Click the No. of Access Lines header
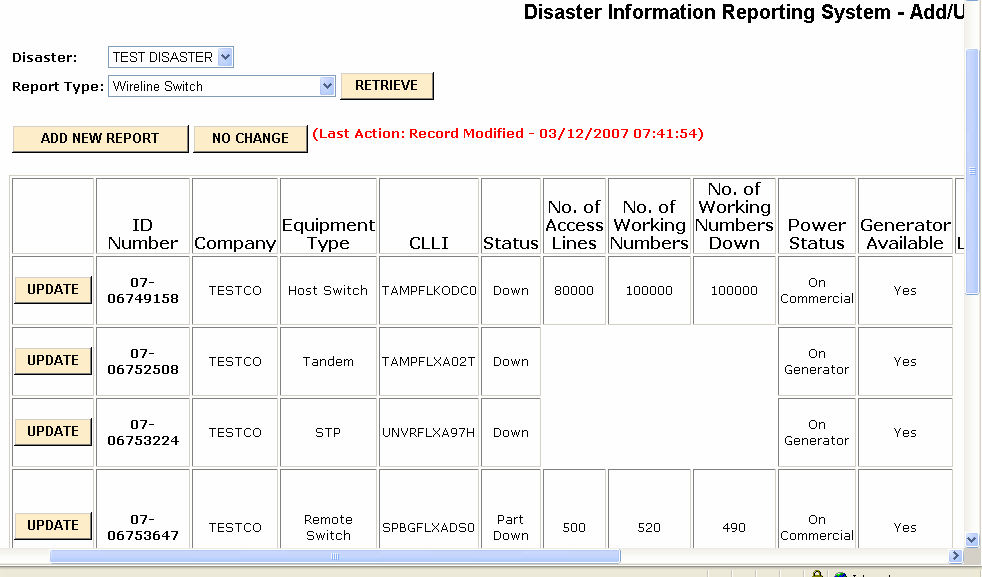The image size is (982, 577). [x=574, y=216]
